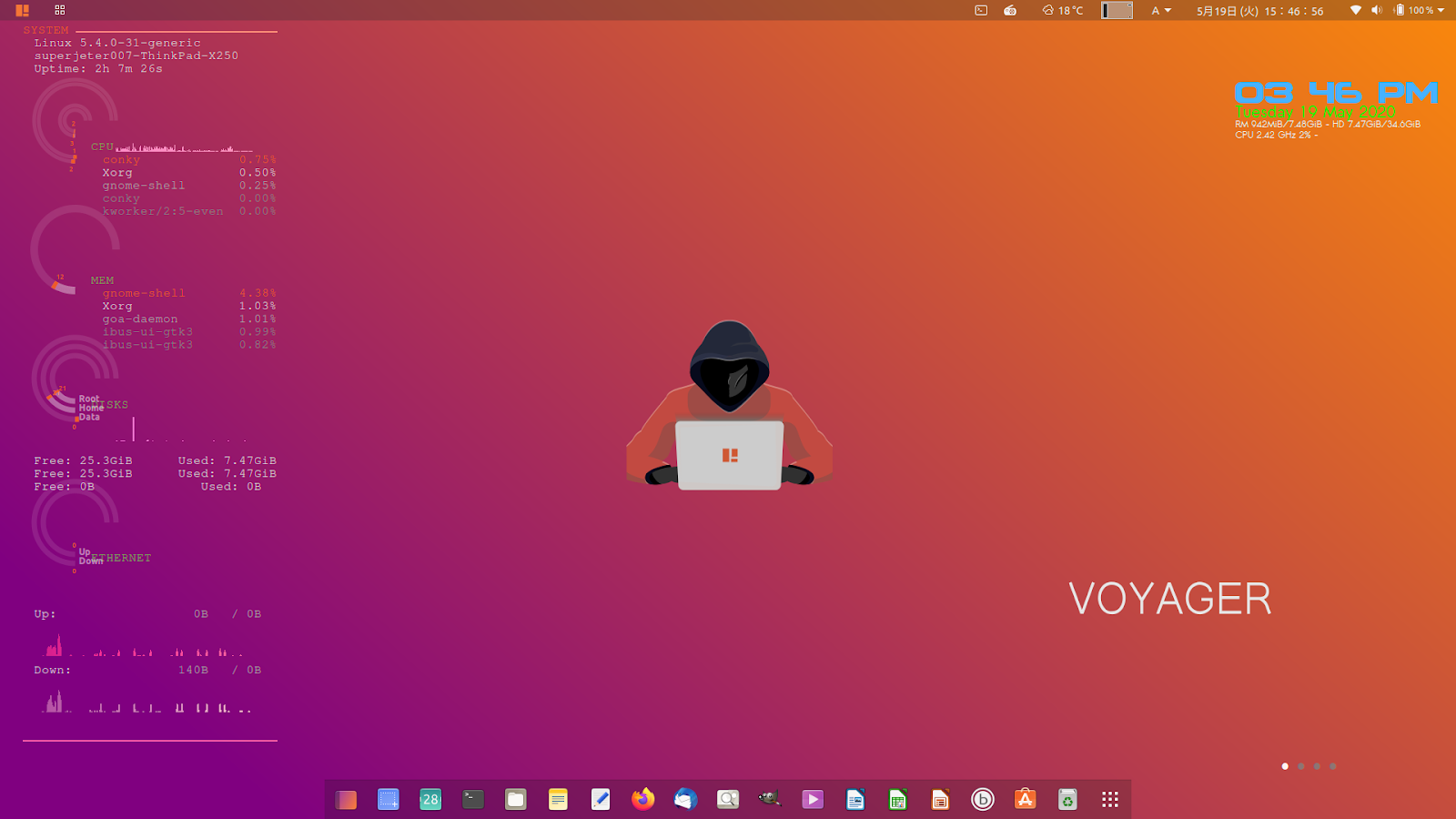The image size is (1456, 819).
Task: Launch the text editor with pencil icon
Action: (601, 799)
